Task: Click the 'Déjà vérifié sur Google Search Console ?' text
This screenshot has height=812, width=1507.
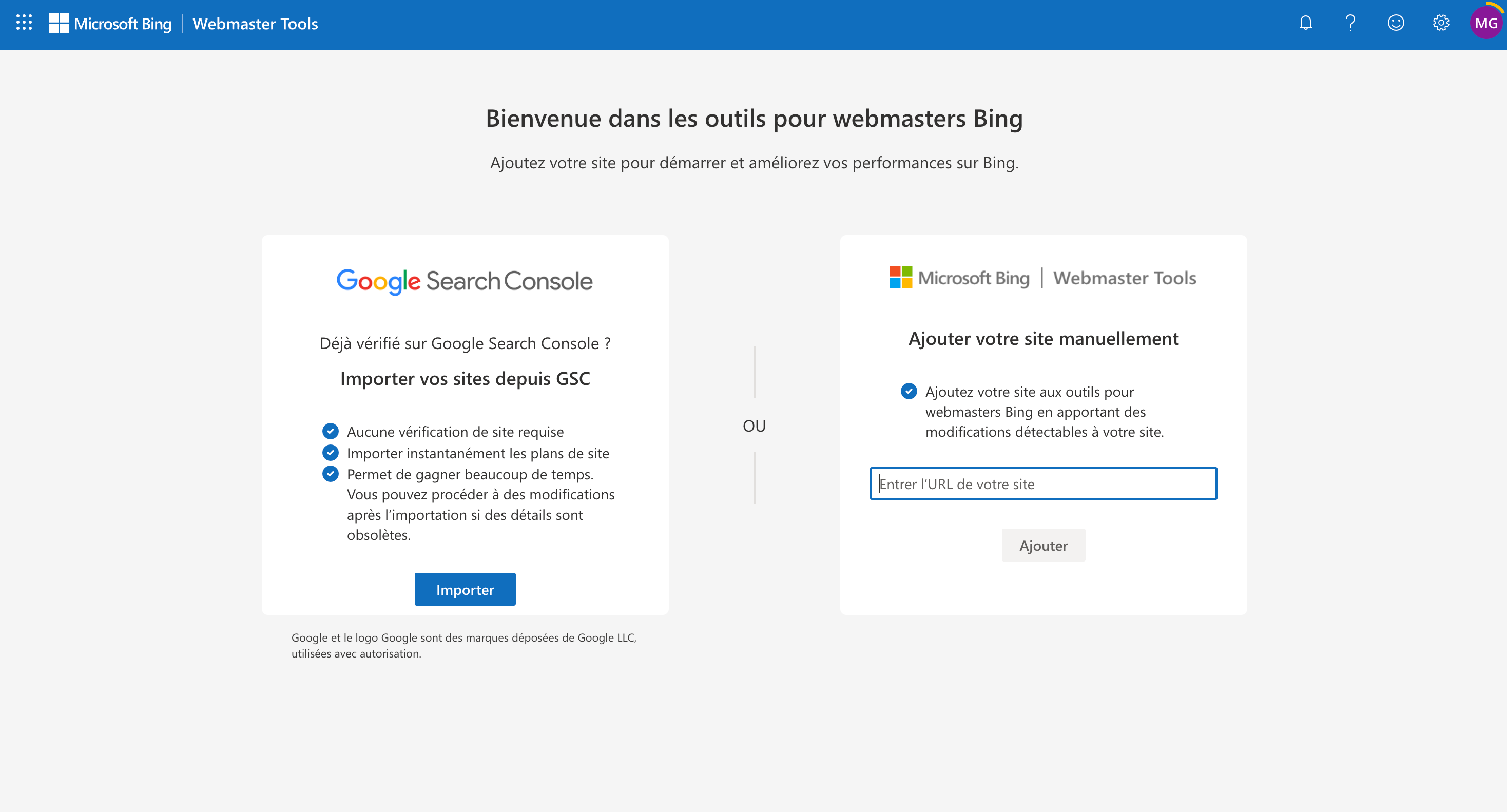Action: 465,343
